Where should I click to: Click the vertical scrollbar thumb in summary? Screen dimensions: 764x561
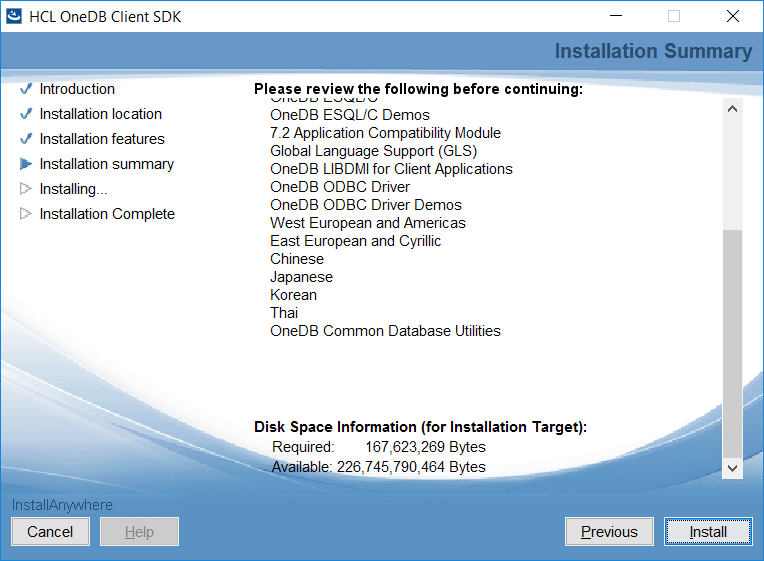[x=733, y=340]
